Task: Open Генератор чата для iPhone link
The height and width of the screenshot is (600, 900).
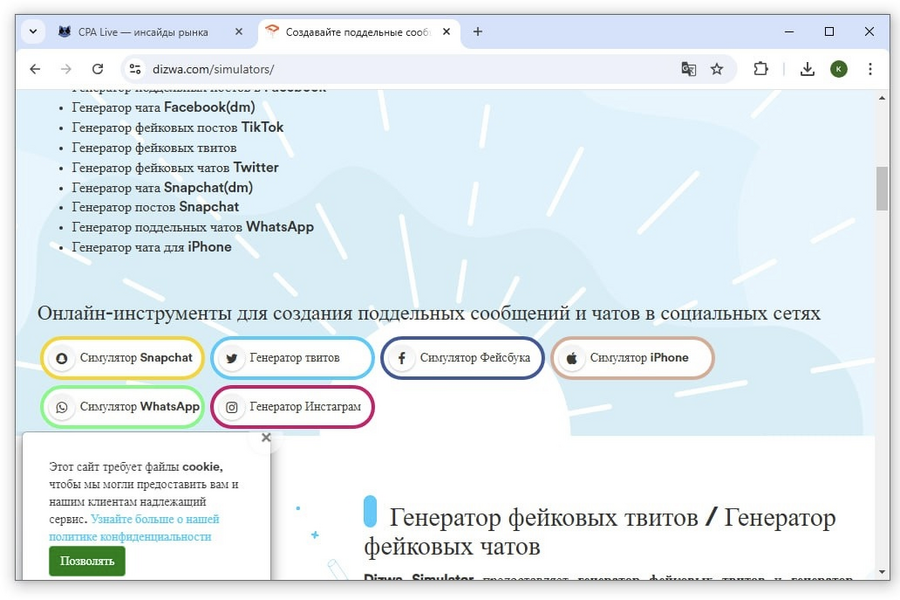Action: click(152, 247)
